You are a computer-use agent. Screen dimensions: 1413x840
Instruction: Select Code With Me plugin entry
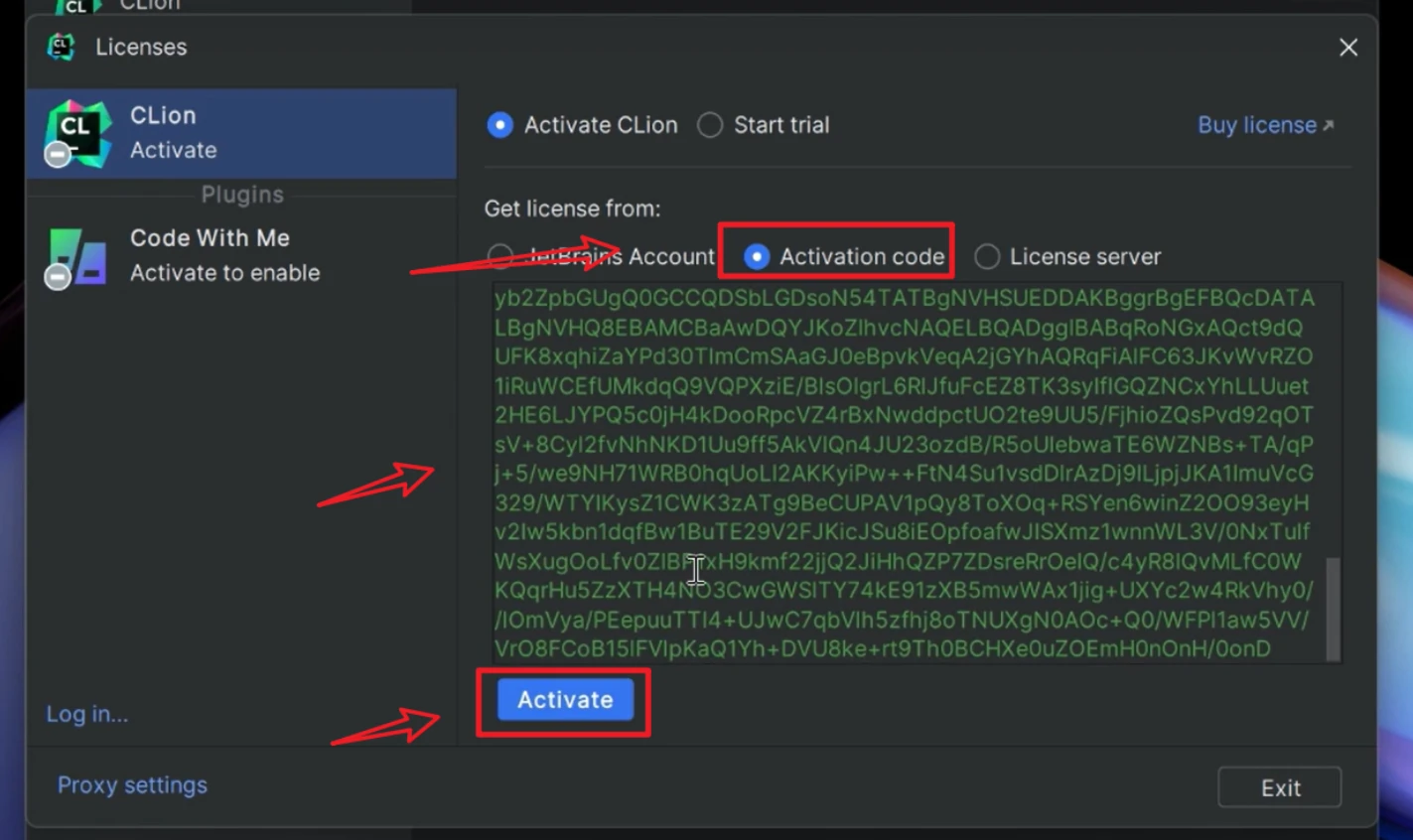(x=241, y=255)
